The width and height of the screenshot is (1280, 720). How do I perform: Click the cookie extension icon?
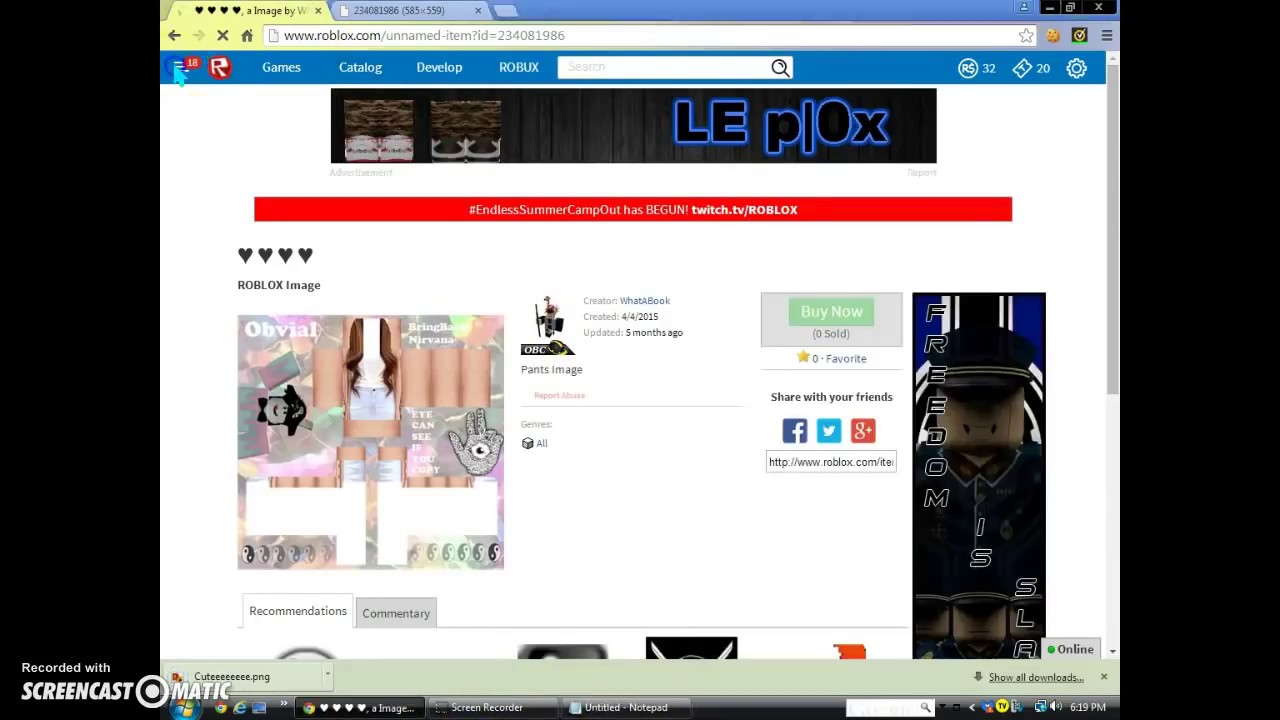[x=1053, y=35]
